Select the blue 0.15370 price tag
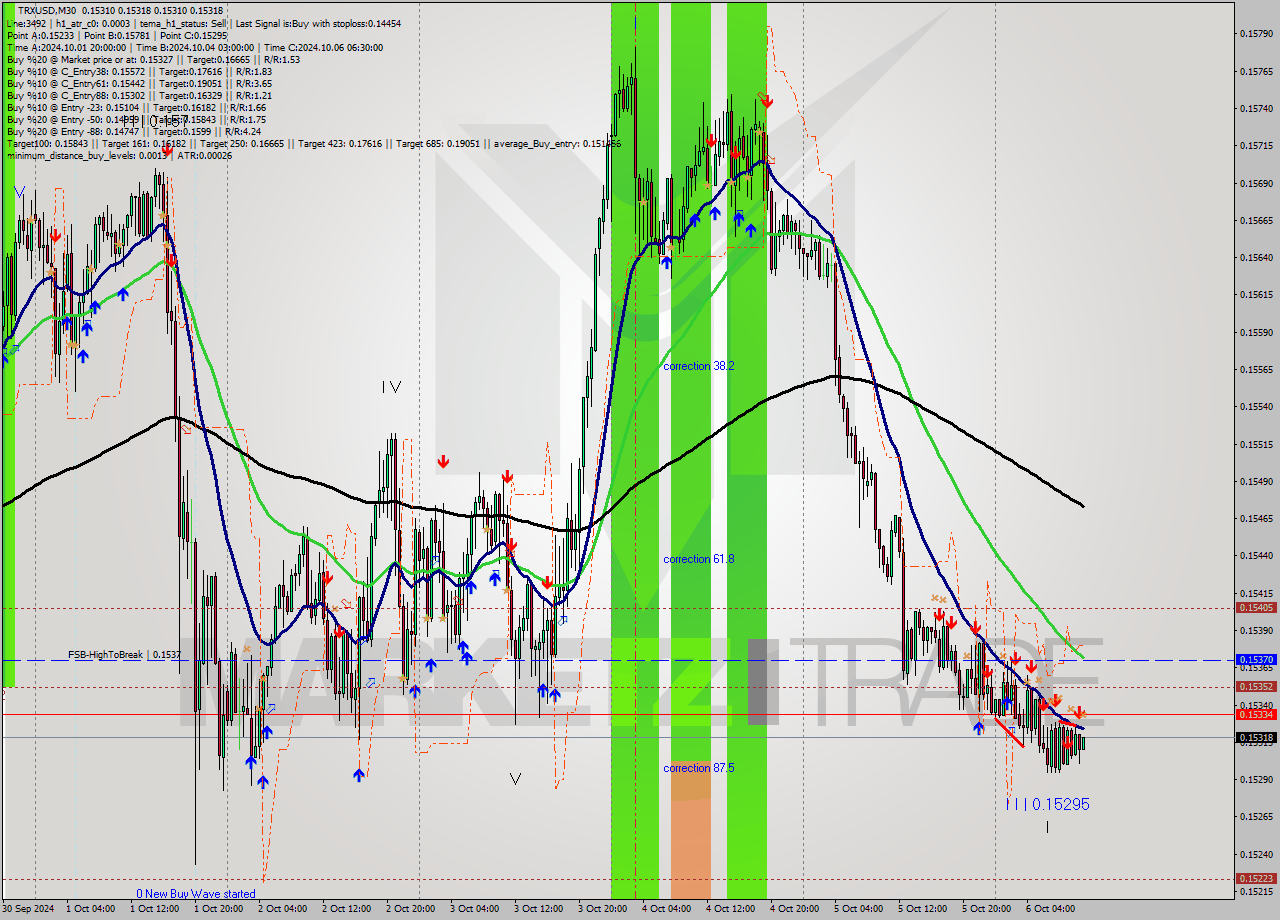 (x=1256, y=660)
